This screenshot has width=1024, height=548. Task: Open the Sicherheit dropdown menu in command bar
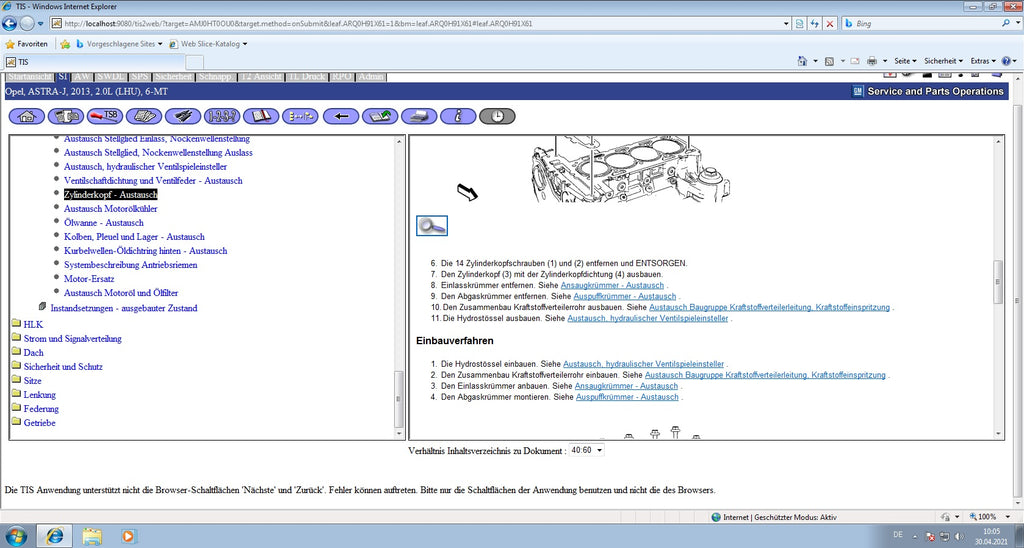click(x=944, y=61)
